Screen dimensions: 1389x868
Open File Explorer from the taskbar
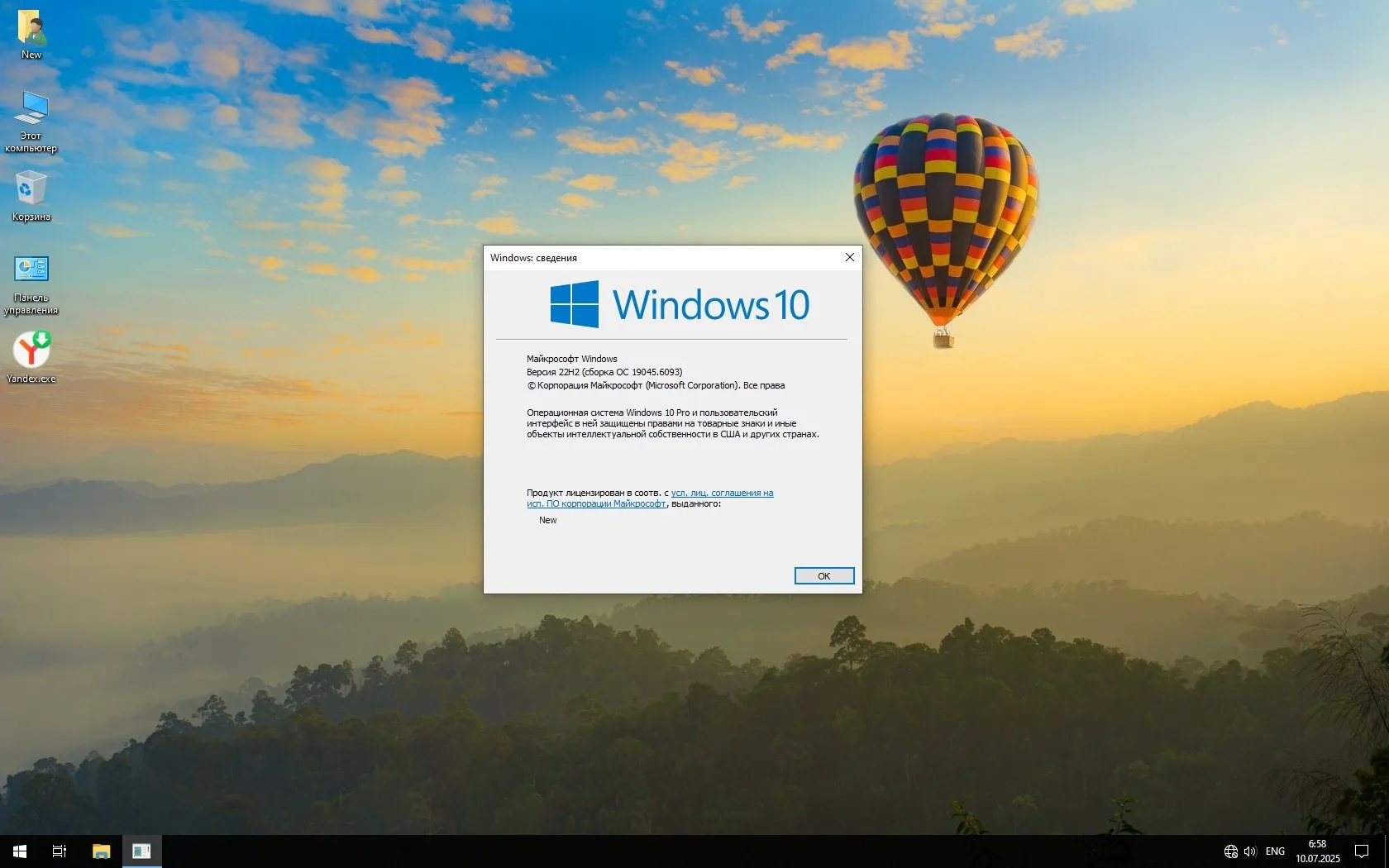point(101,851)
